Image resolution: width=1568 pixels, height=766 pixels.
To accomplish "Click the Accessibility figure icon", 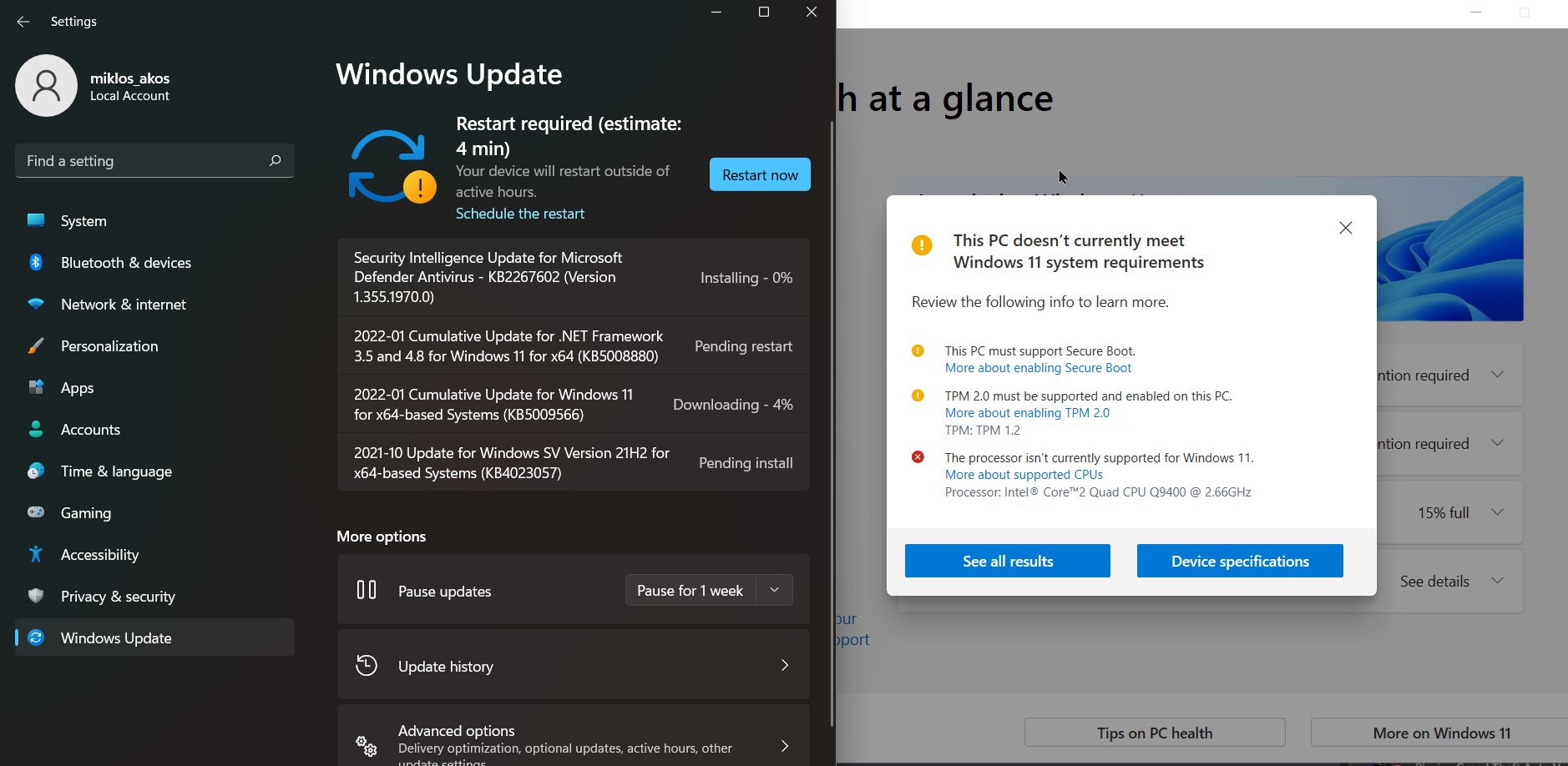I will tap(36, 554).
